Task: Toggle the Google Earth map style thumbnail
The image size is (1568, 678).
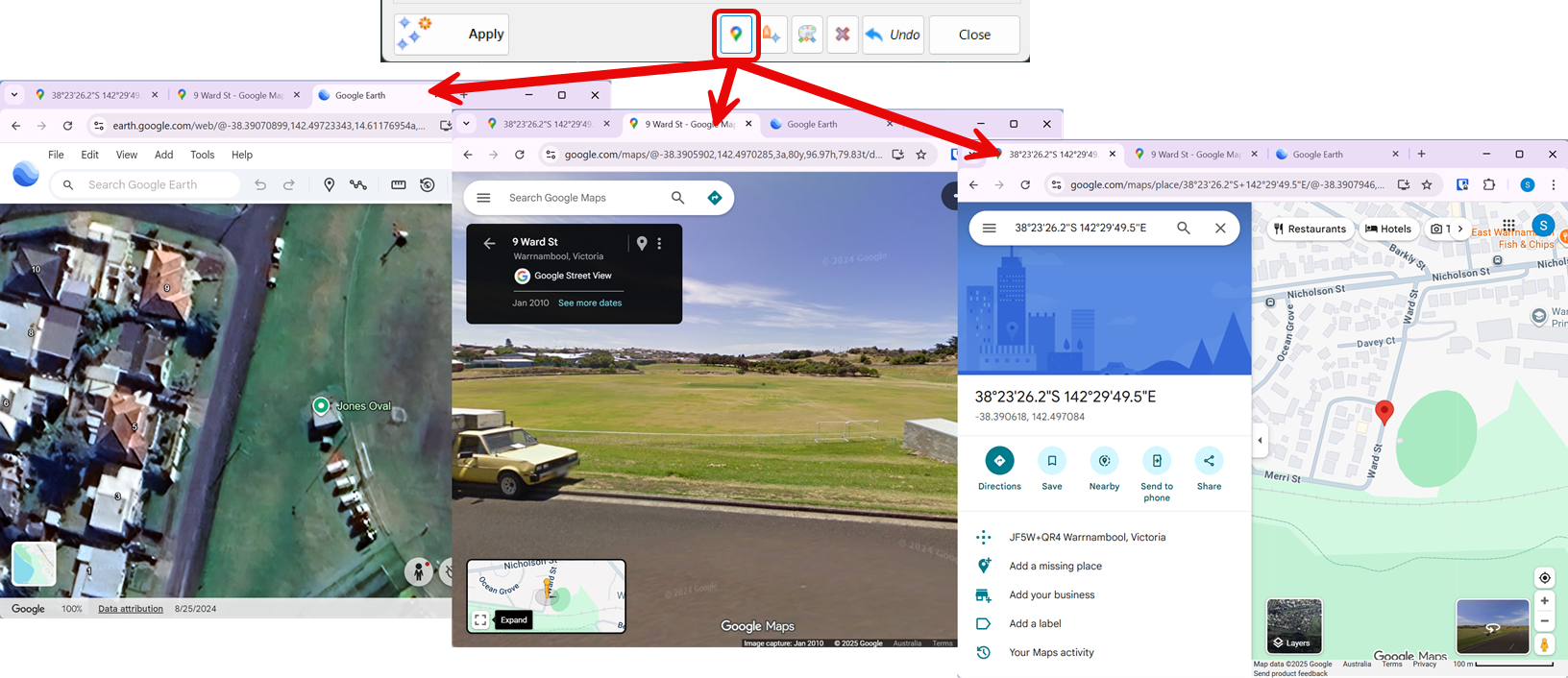Action: [34, 564]
